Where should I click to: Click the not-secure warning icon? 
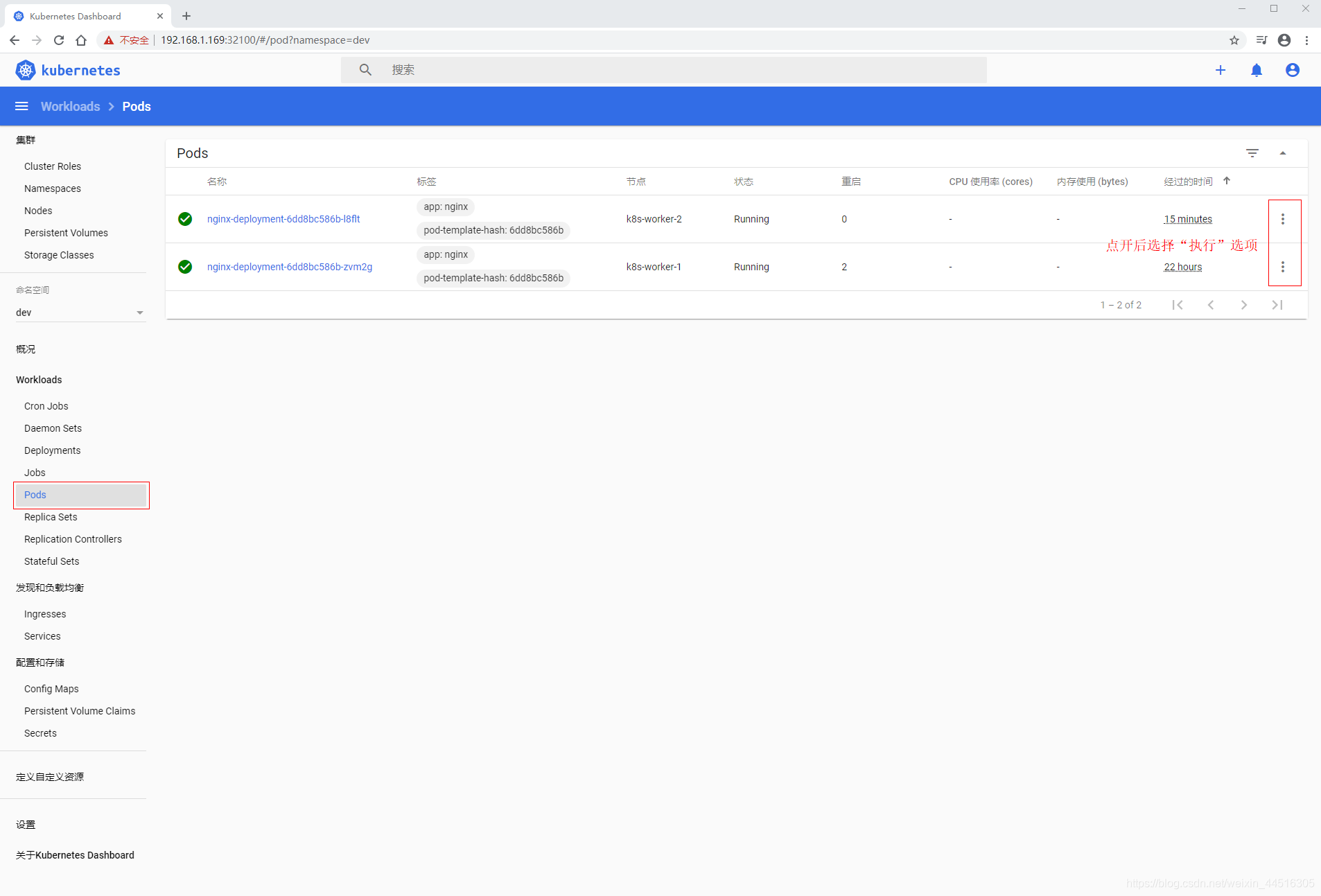tap(109, 40)
